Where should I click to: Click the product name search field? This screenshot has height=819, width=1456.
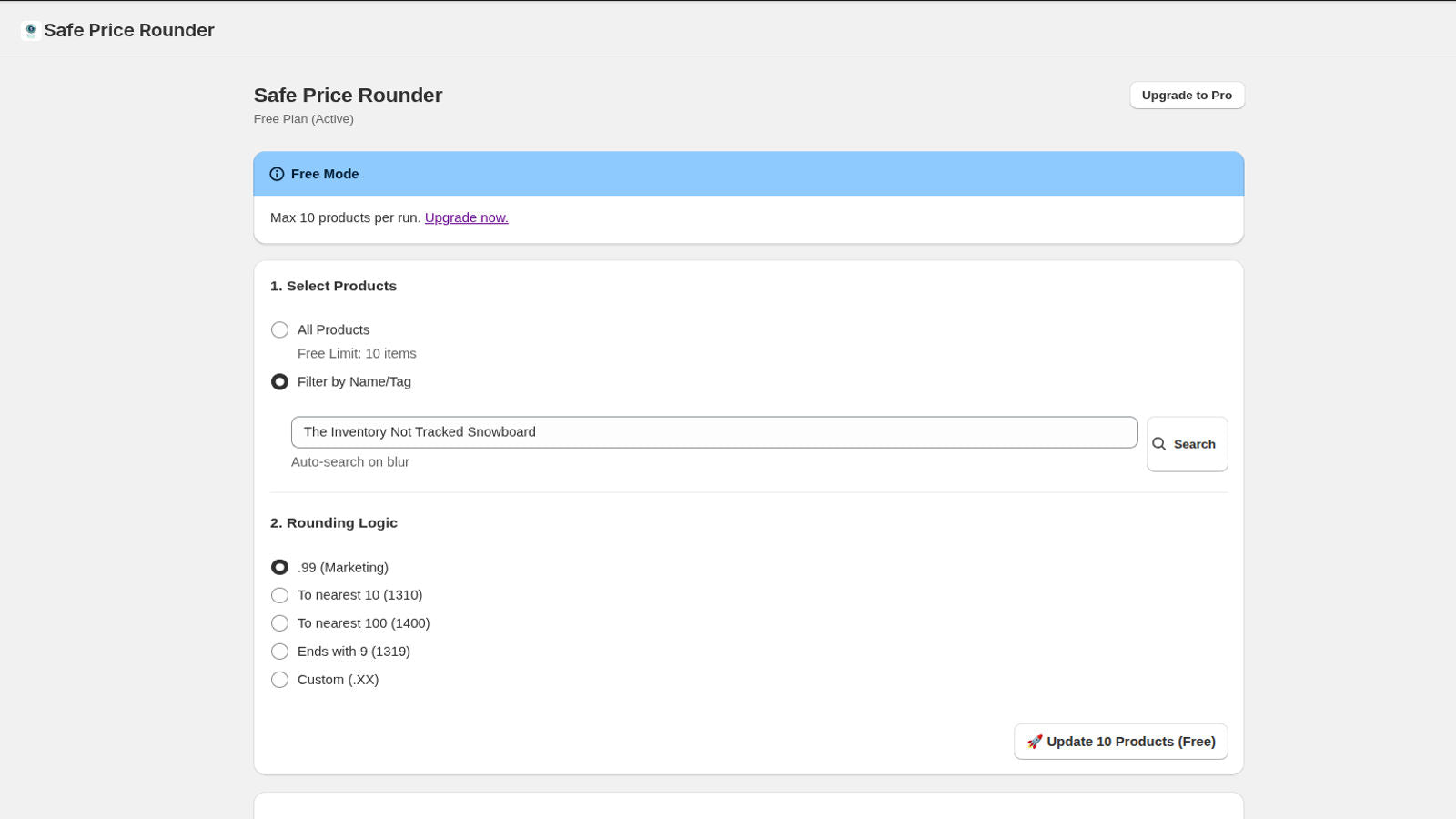(x=714, y=431)
